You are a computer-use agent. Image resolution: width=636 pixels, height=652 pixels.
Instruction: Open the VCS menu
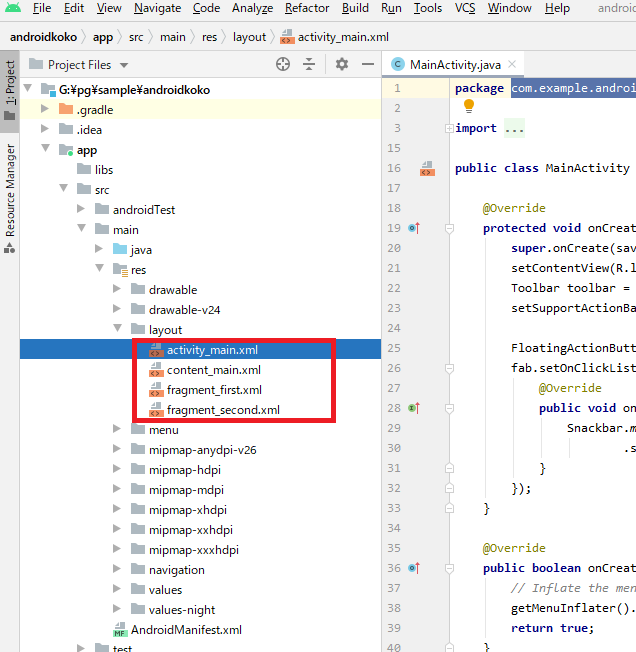pyautogui.click(x=465, y=8)
